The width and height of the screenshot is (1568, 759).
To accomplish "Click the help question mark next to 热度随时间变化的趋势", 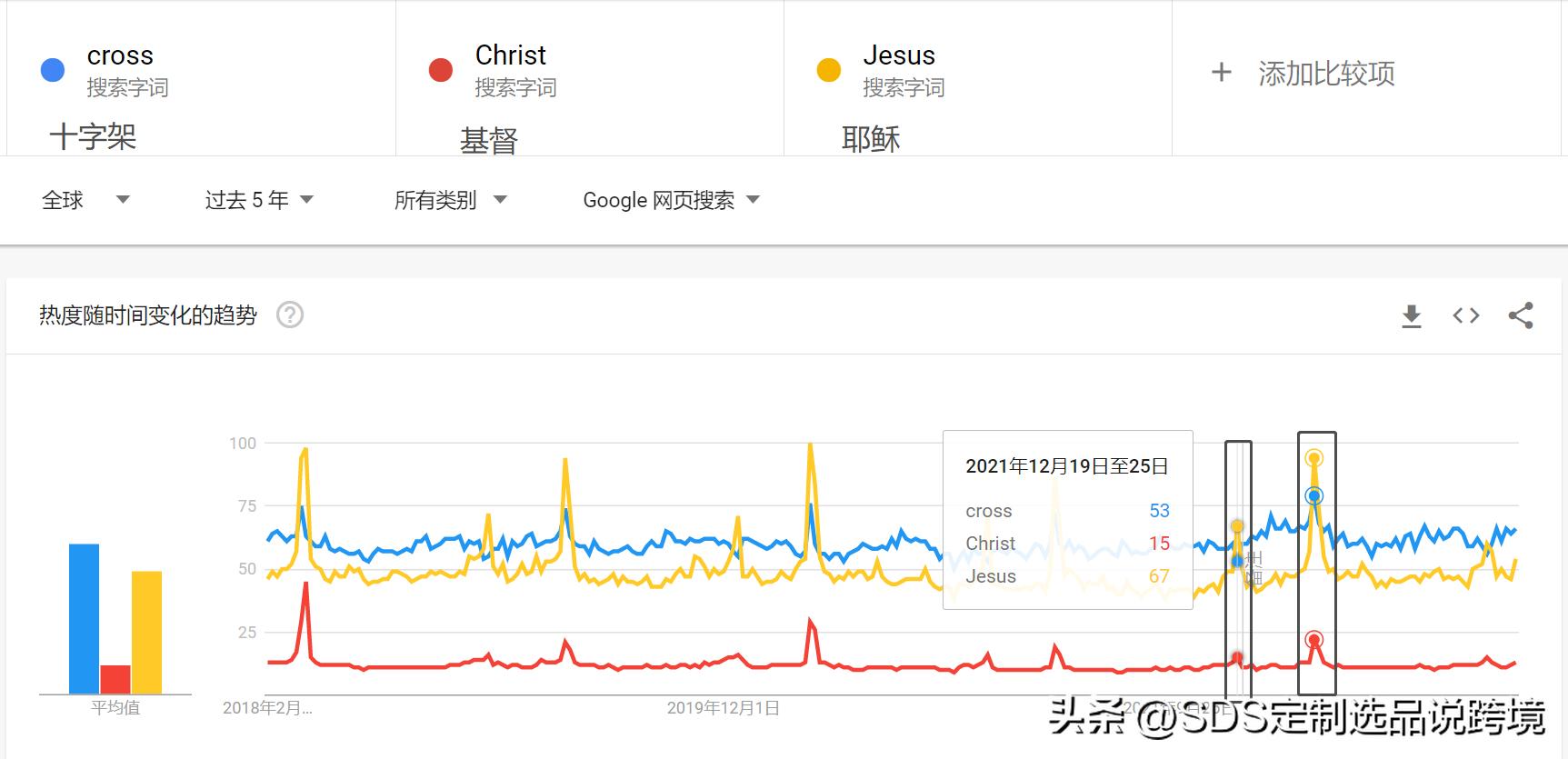I will pos(289,315).
